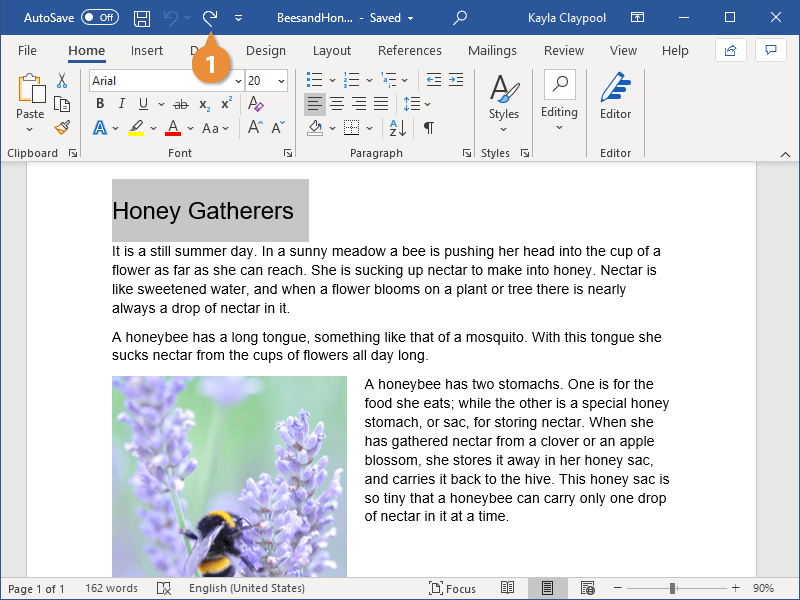800x600 pixels.
Task: Expand the font size dropdown
Action: 281,81
